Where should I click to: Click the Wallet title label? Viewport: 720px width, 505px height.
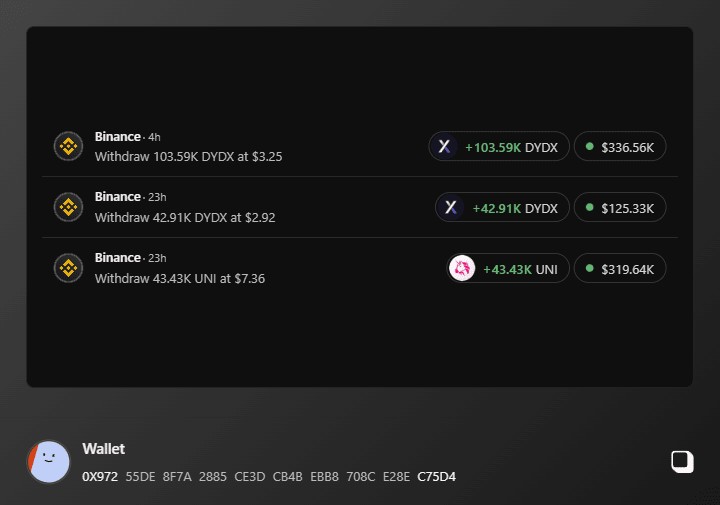tap(103, 449)
